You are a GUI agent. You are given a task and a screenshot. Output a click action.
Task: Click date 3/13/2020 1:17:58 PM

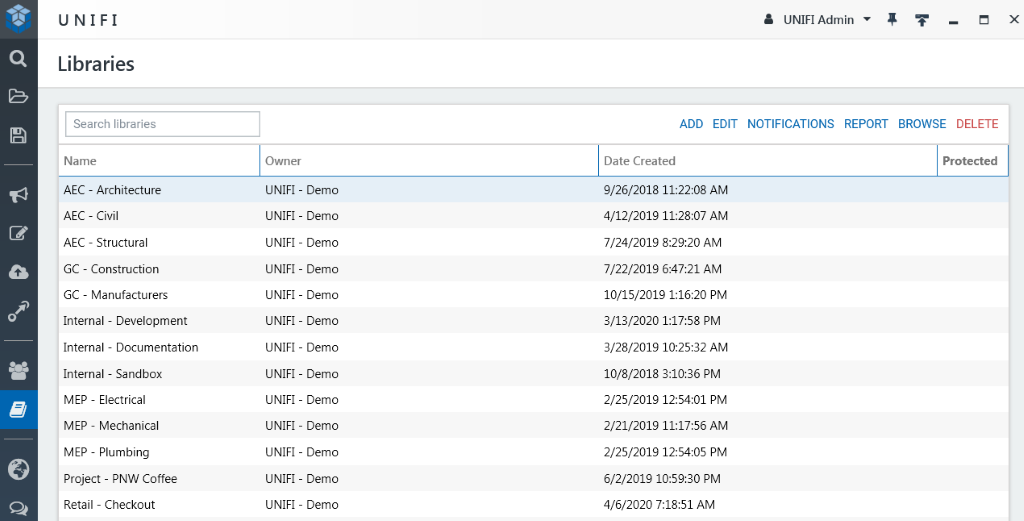[662, 321]
